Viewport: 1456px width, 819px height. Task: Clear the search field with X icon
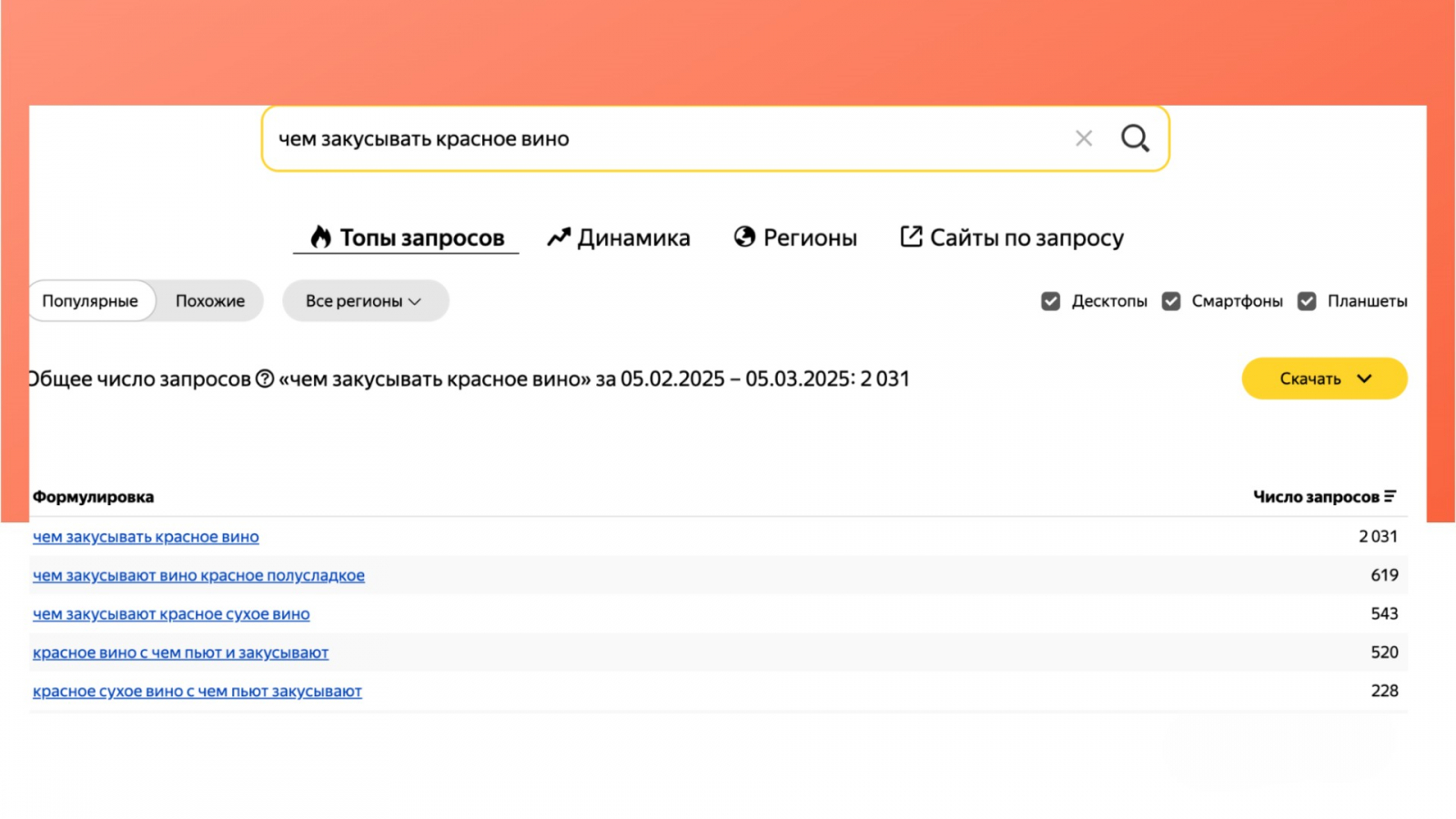click(x=1083, y=138)
